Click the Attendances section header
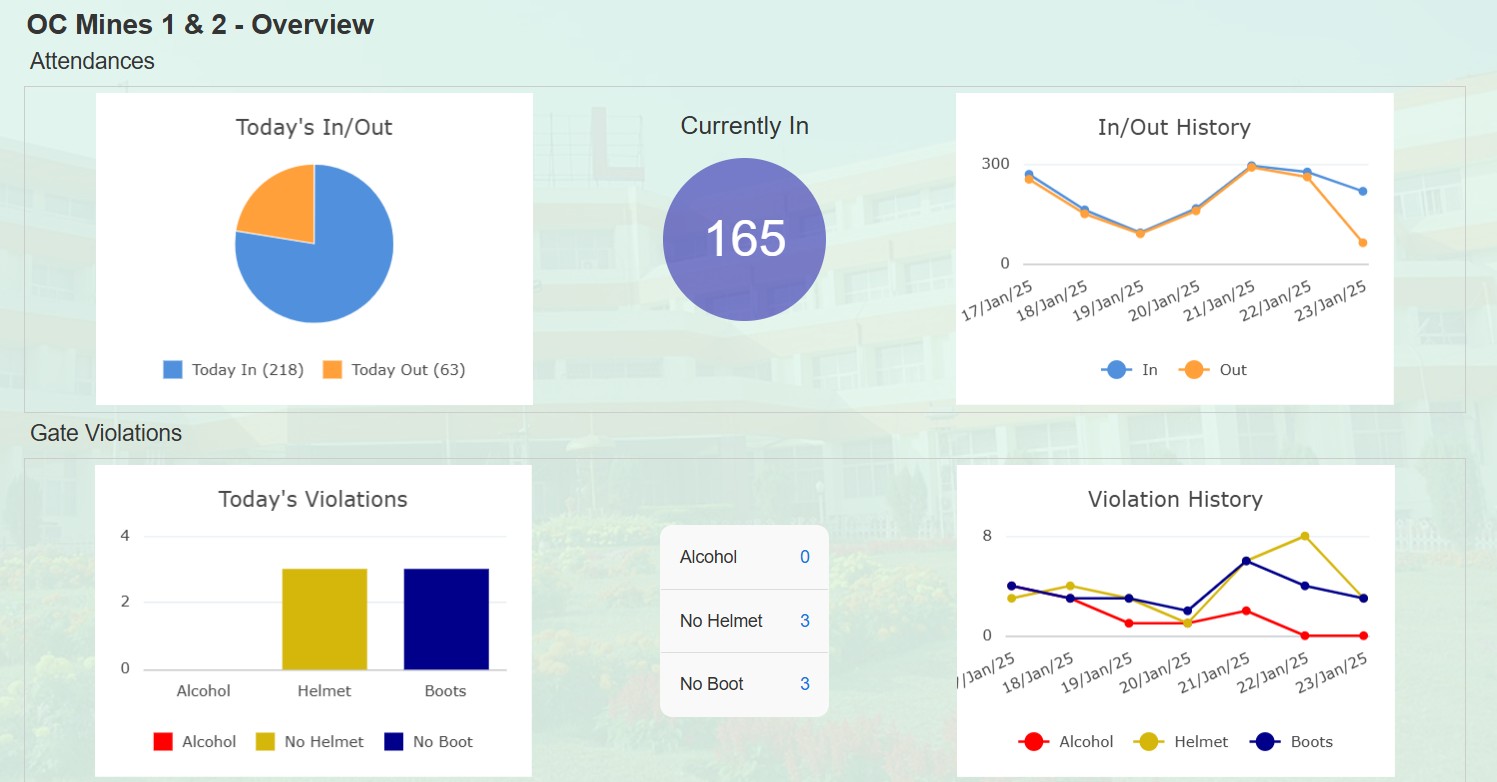Viewport: 1497px width, 782px height. coord(92,61)
